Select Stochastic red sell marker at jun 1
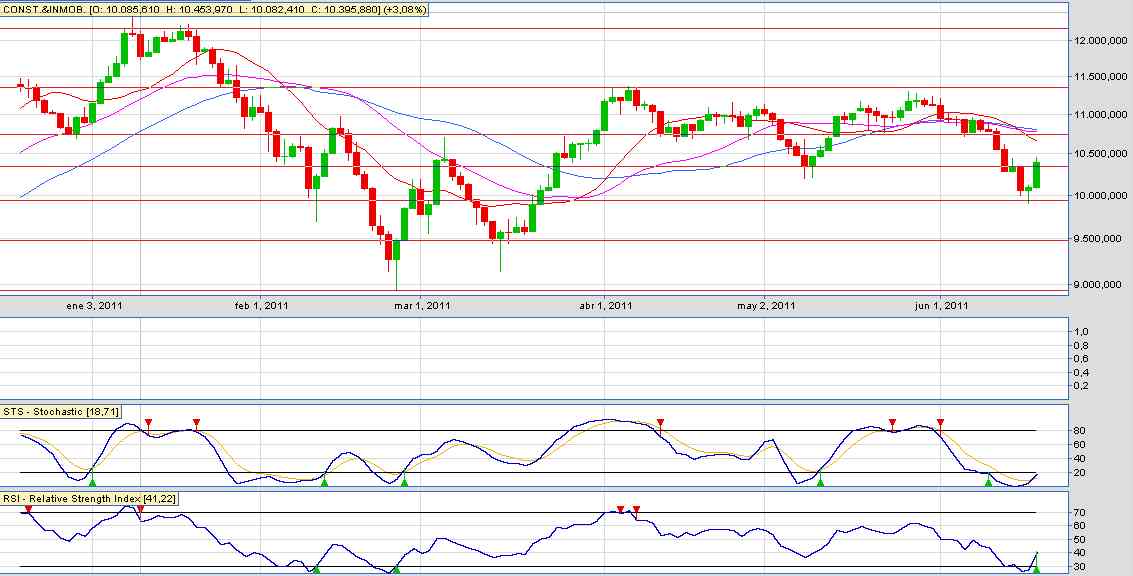Screen dimensions: 1133x576 pos(941,422)
